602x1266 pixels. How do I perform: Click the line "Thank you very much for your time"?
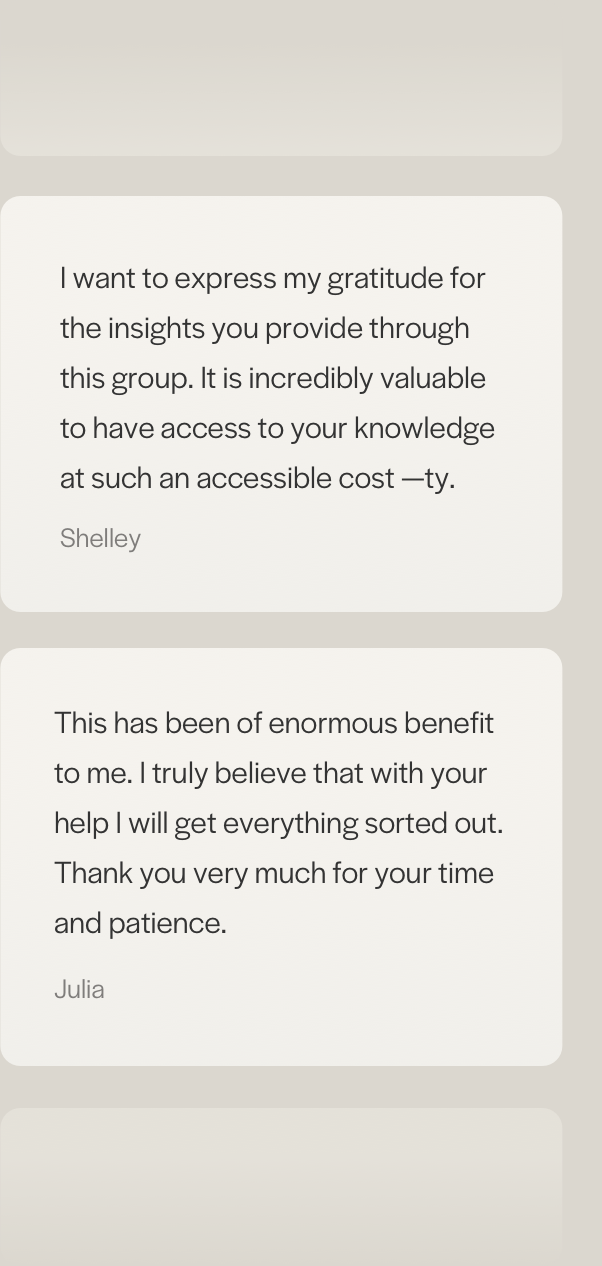[x=273, y=873]
